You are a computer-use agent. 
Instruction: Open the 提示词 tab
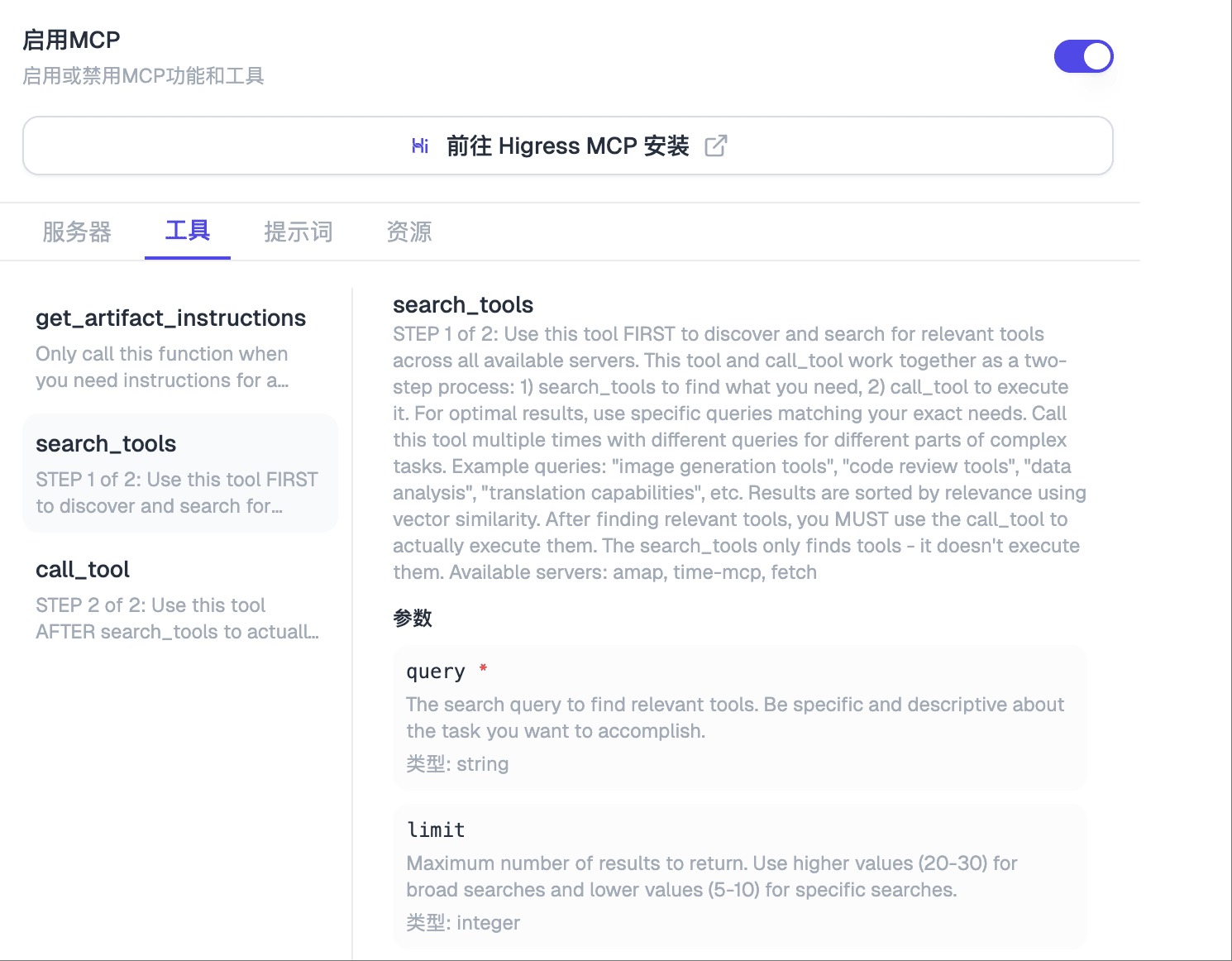point(298,232)
